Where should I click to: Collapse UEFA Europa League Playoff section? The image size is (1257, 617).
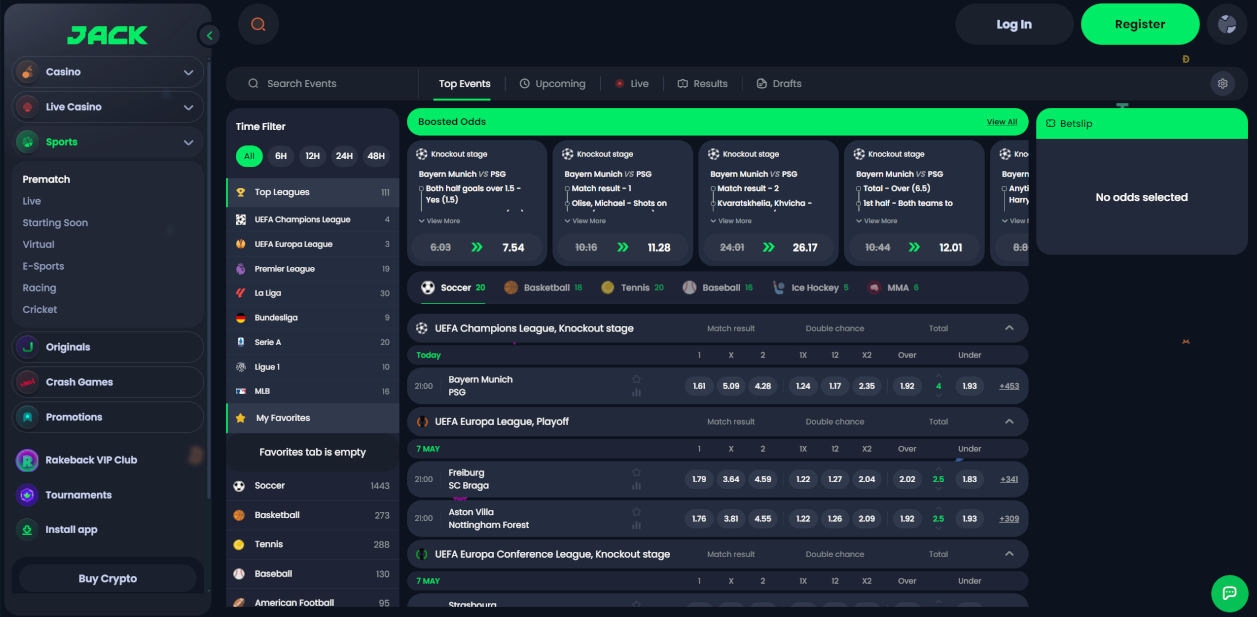tap(1009, 421)
